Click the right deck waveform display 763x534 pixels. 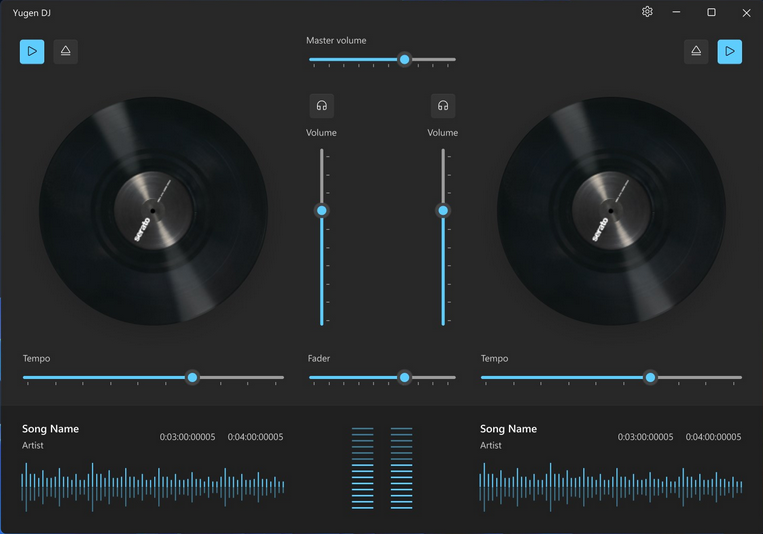(x=611, y=487)
